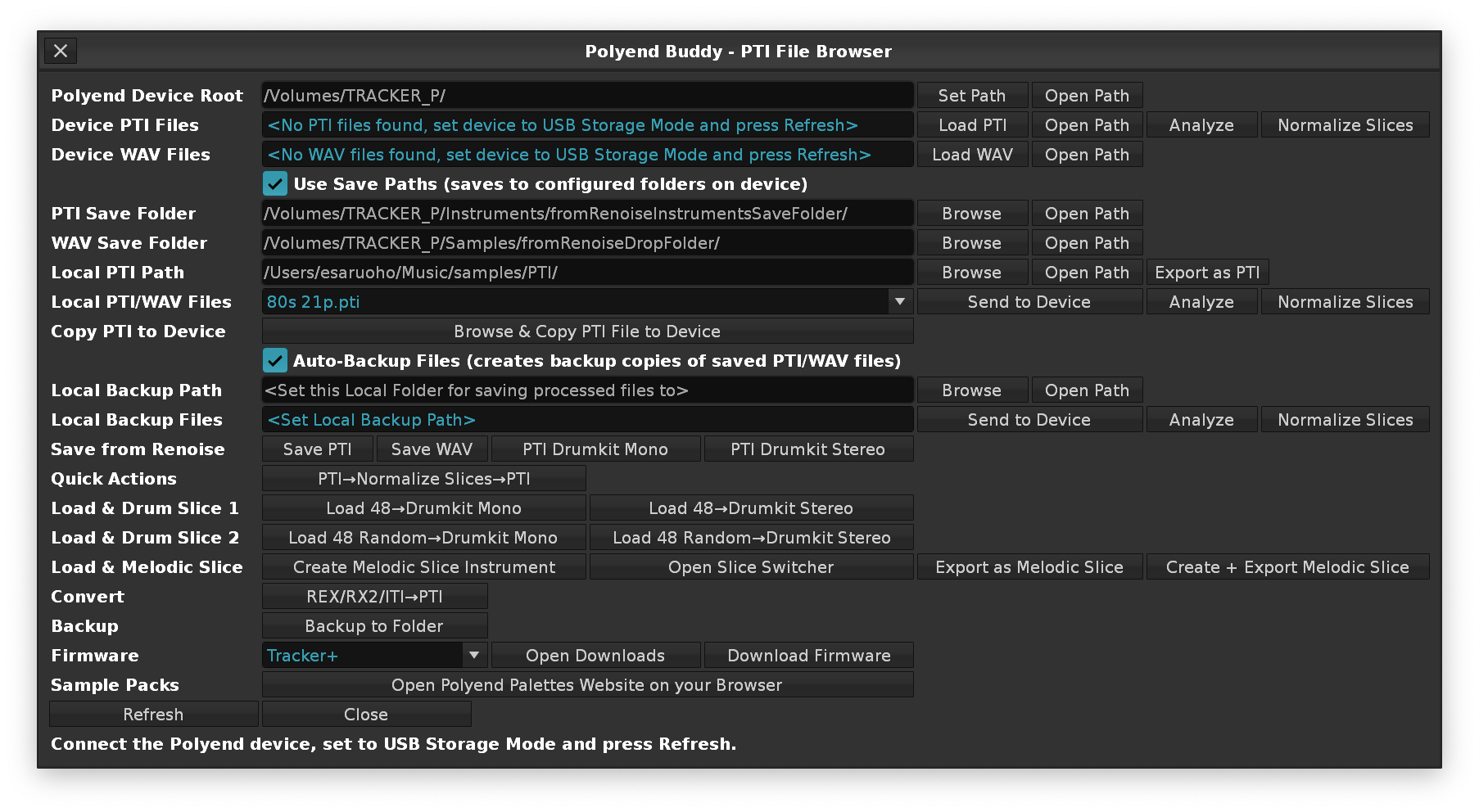Screen dimensions: 1479x812
Task: Open the Device PTI Files list
Action: 586,125
